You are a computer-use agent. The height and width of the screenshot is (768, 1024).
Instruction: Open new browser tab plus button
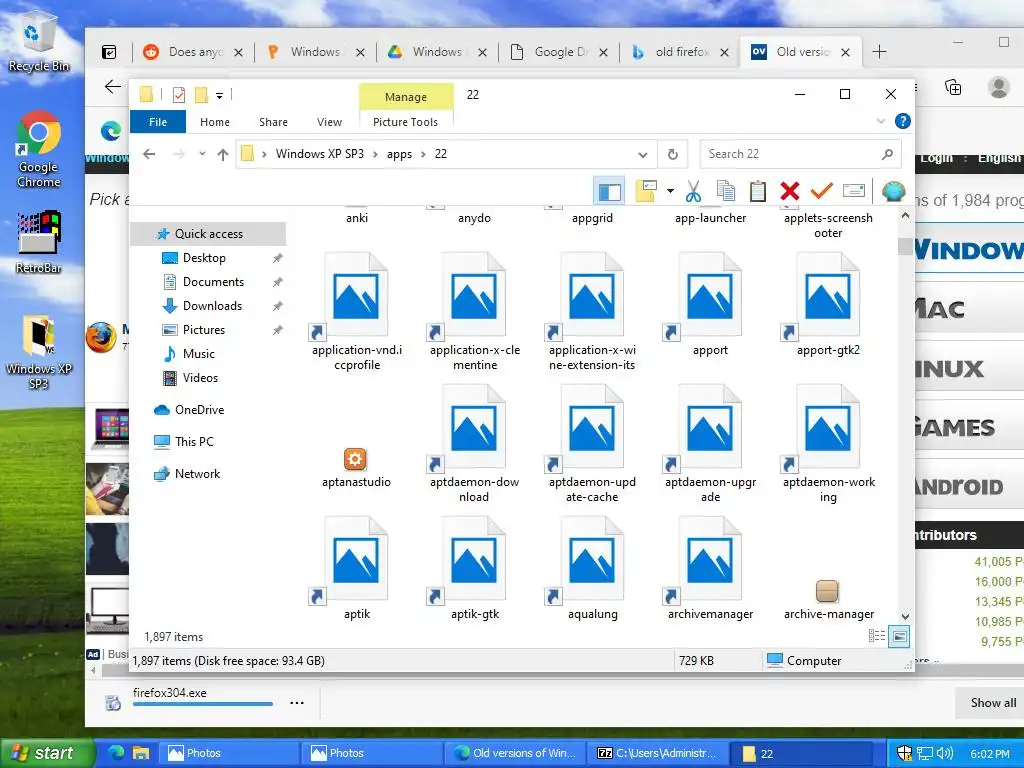880,52
